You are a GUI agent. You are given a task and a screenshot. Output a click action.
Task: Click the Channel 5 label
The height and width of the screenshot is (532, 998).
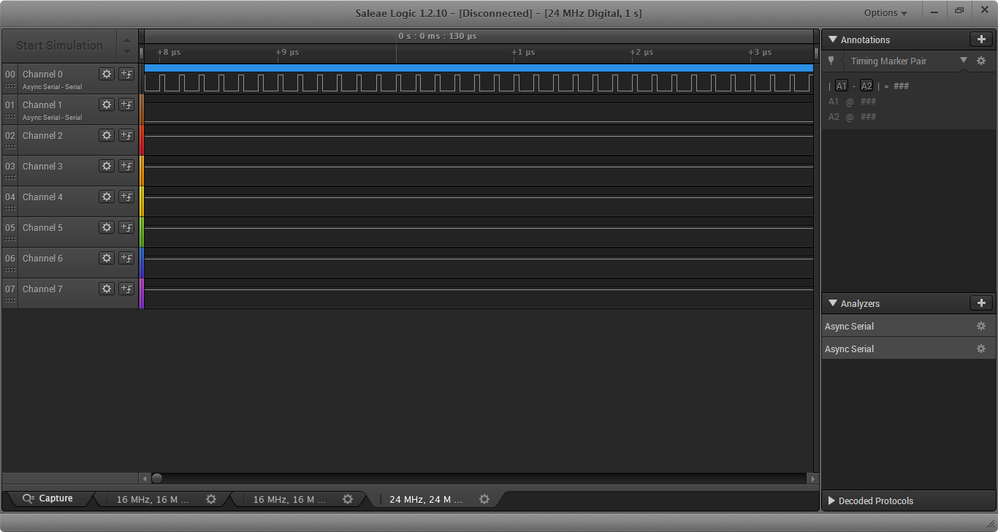[42, 227]
